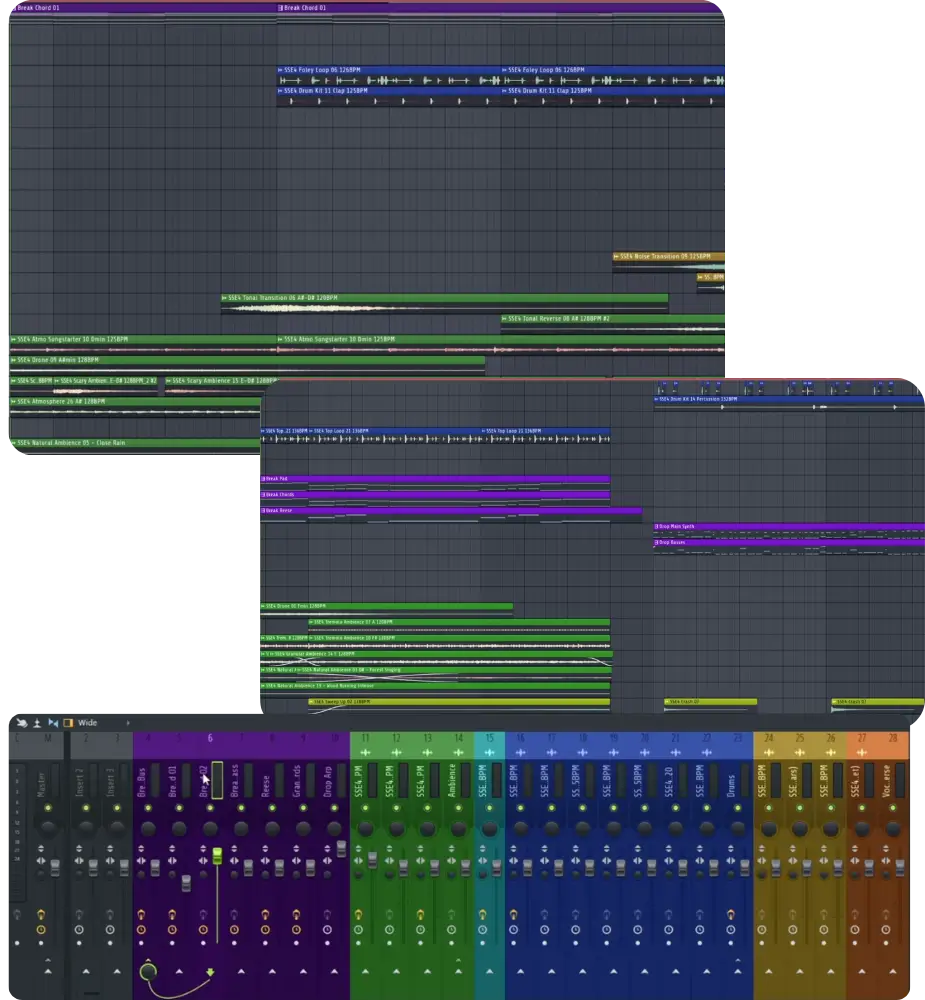Screen dimensions: 925x1000
Task: Open the Wide mixer layout dropdown
Action: click(88, 723)
